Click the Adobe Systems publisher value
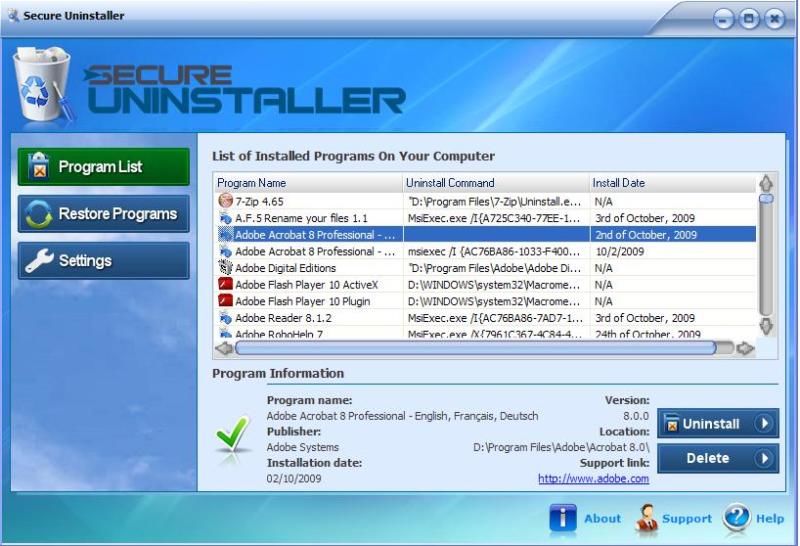800x546 pixels. pyautogui.click(x=303, y=448)
